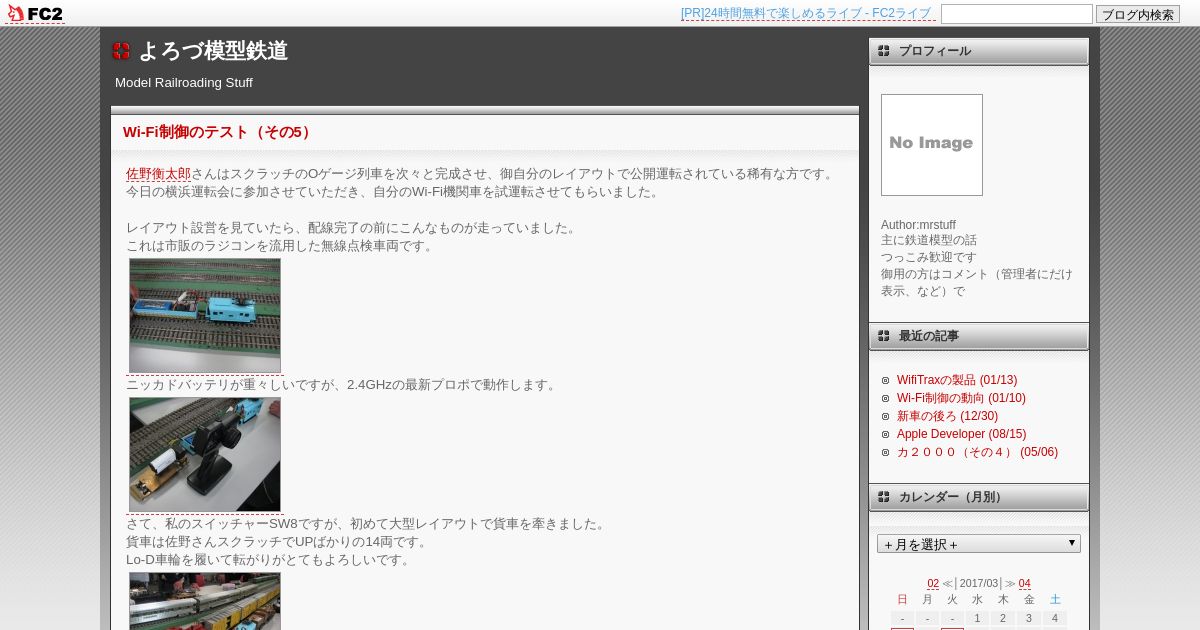Viewport: 1200px width, 630px height.
Task: Click the プロフィール panel header icon
Action: (x=884, y=51)
